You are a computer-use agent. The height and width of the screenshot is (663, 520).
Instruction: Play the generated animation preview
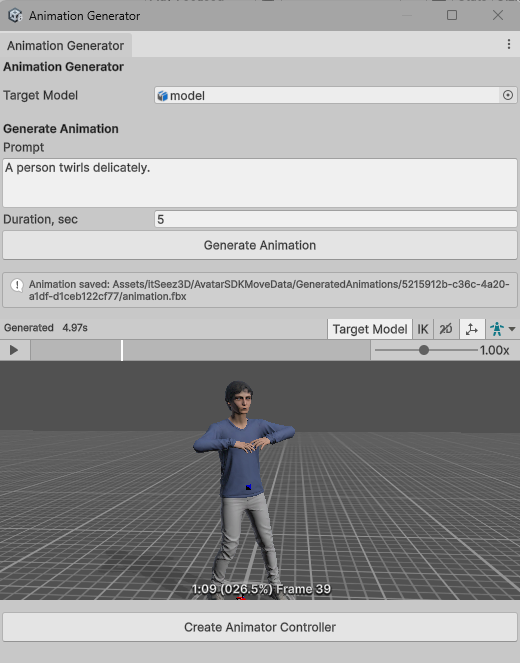tap(14, 350)
